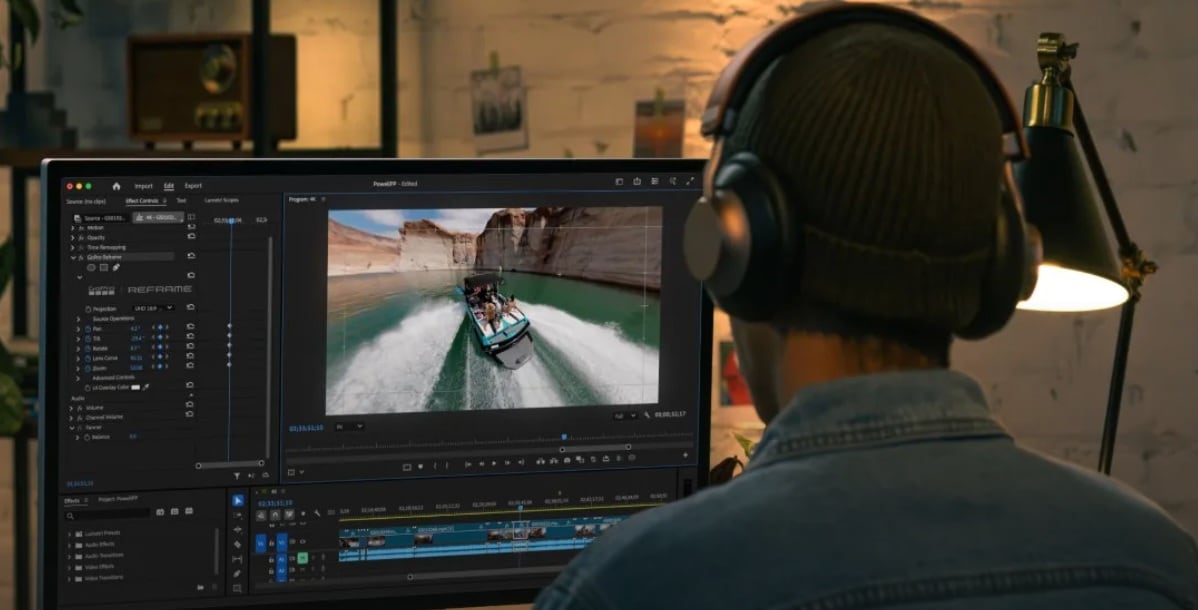Go to the Home screen icon
This screenshot has width=1198, height=610.
coord(116,186)
